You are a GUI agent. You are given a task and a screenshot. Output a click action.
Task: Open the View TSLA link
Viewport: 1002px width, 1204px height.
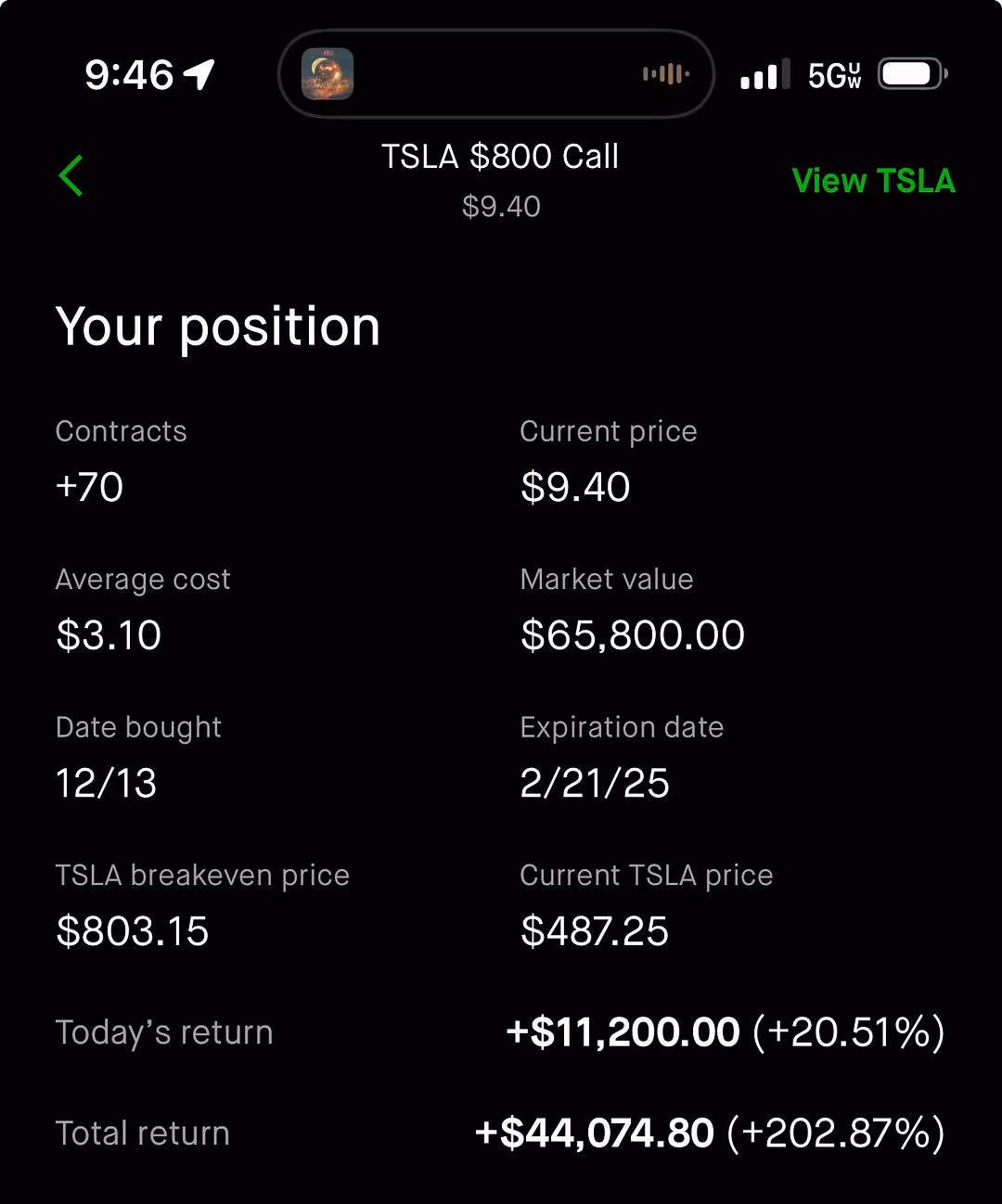tap(873, 181)
